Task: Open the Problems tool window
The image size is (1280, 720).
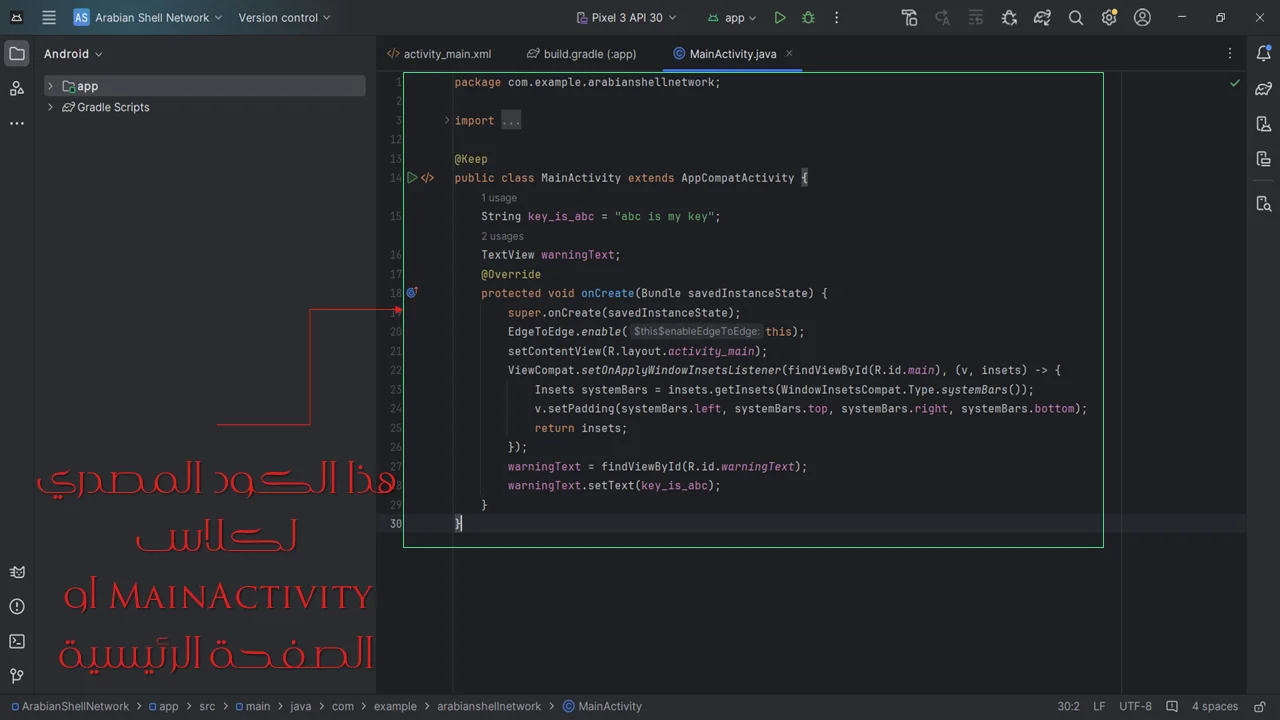Action: pos(17,607)
